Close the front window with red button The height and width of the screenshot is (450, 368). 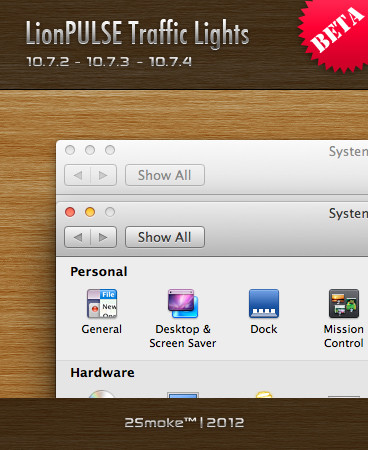click(70, 212)
